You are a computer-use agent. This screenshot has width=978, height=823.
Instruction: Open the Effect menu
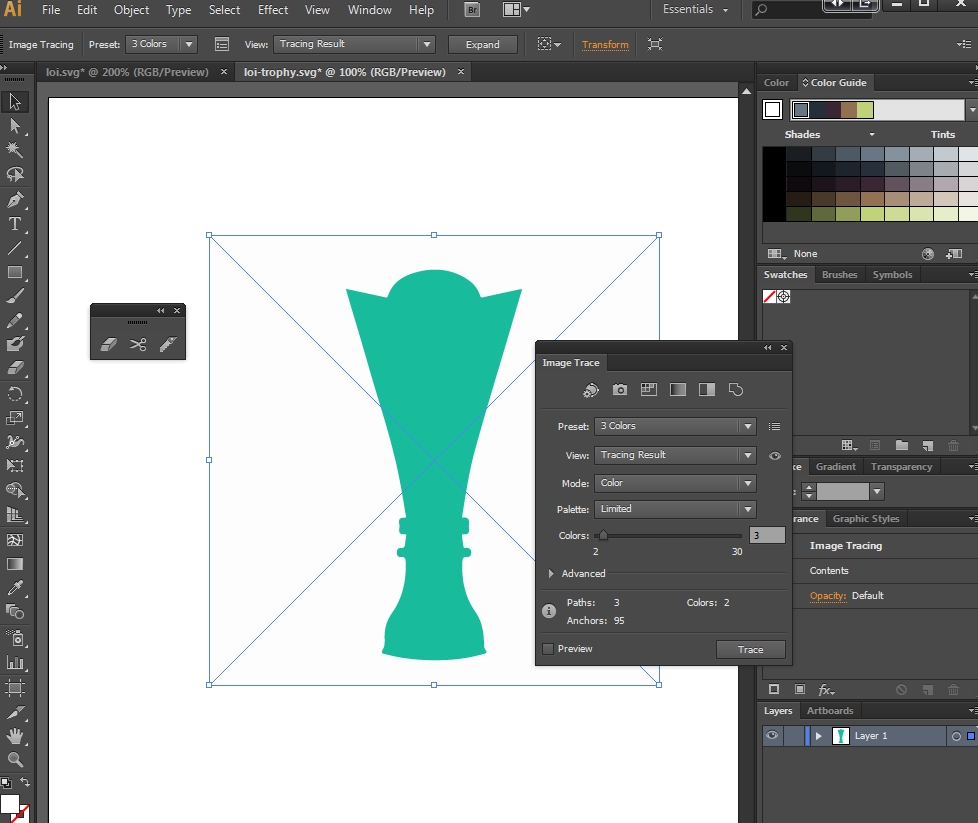[x=273, y=10]
